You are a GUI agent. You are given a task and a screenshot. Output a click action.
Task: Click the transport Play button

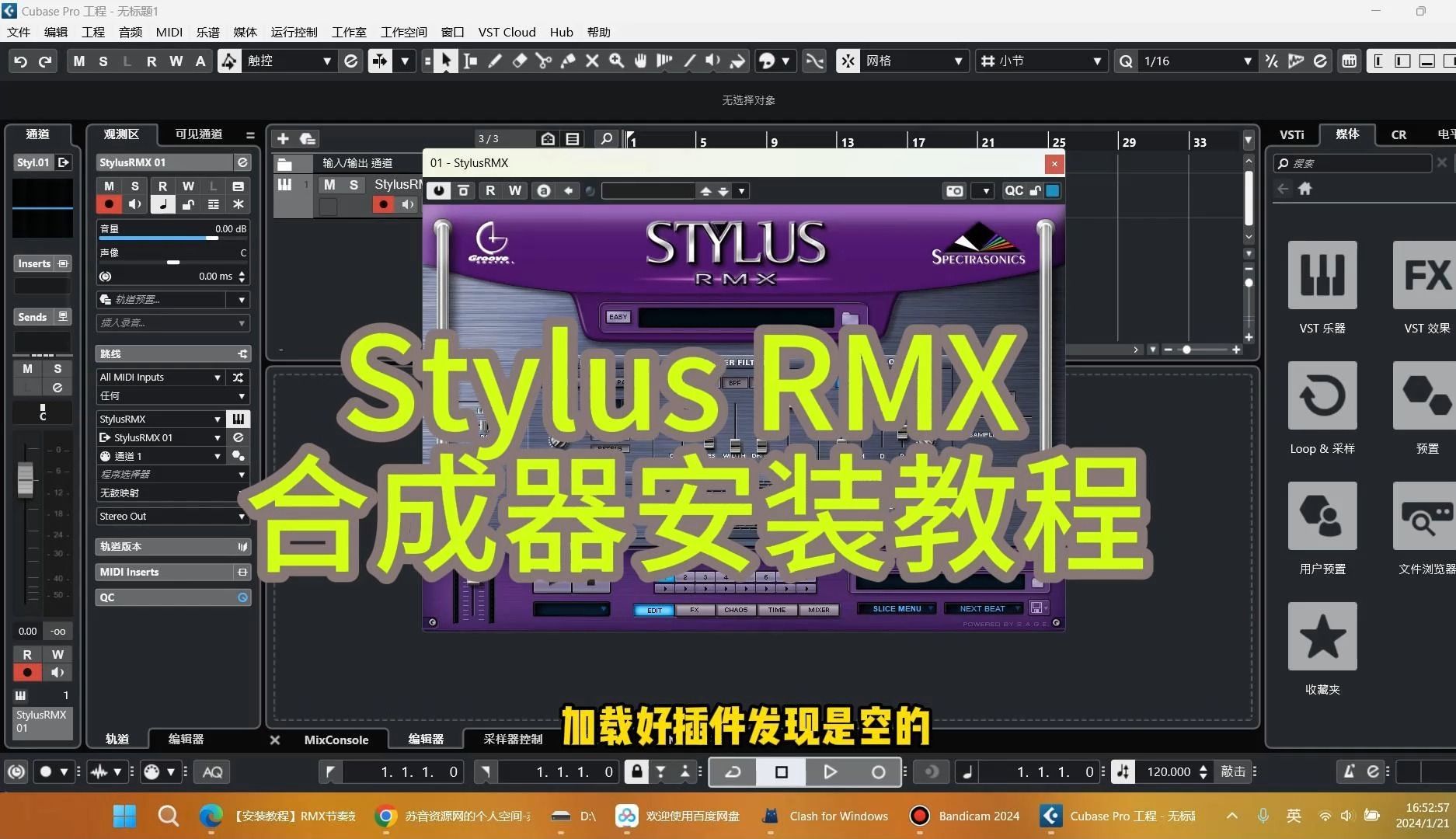(x=830, y=771)
